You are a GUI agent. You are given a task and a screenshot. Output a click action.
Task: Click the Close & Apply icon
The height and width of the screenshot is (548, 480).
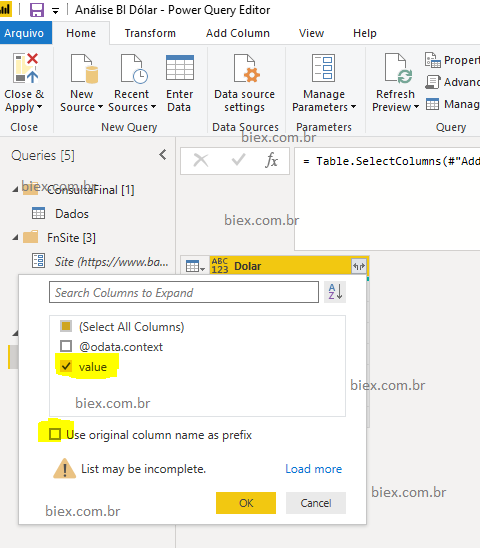(25, 68)
